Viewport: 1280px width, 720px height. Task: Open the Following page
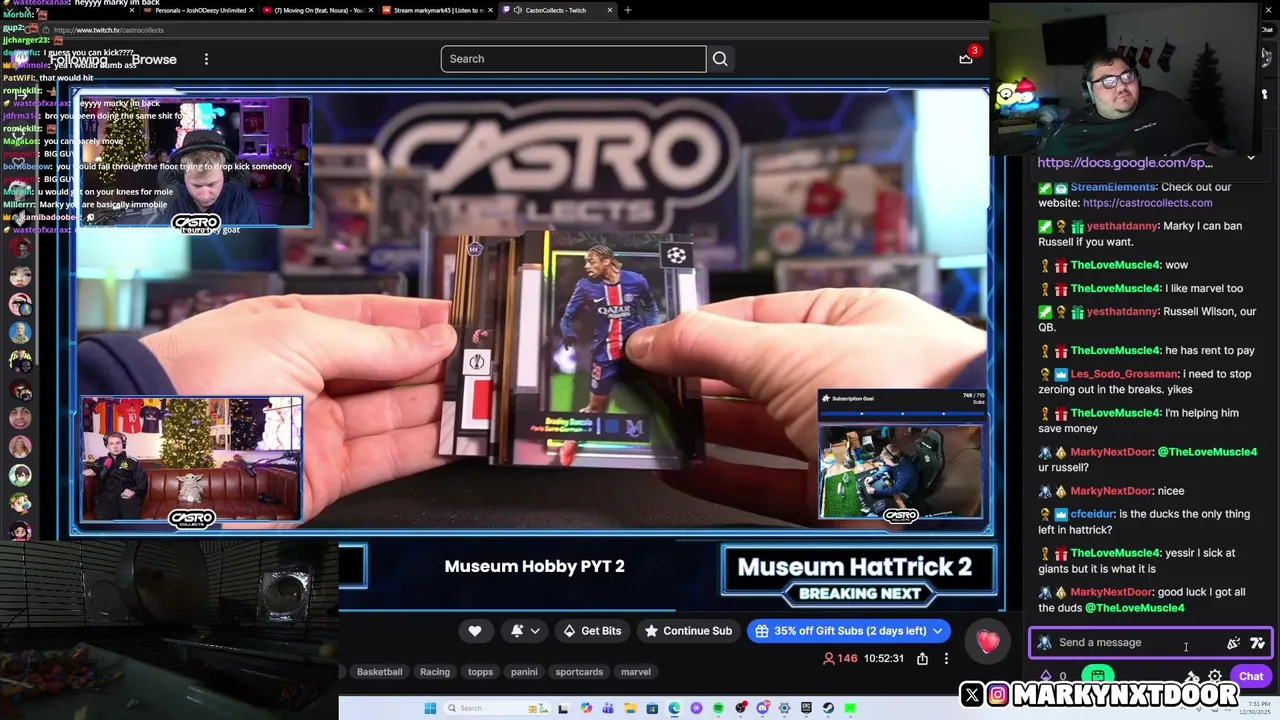(78, 59)
